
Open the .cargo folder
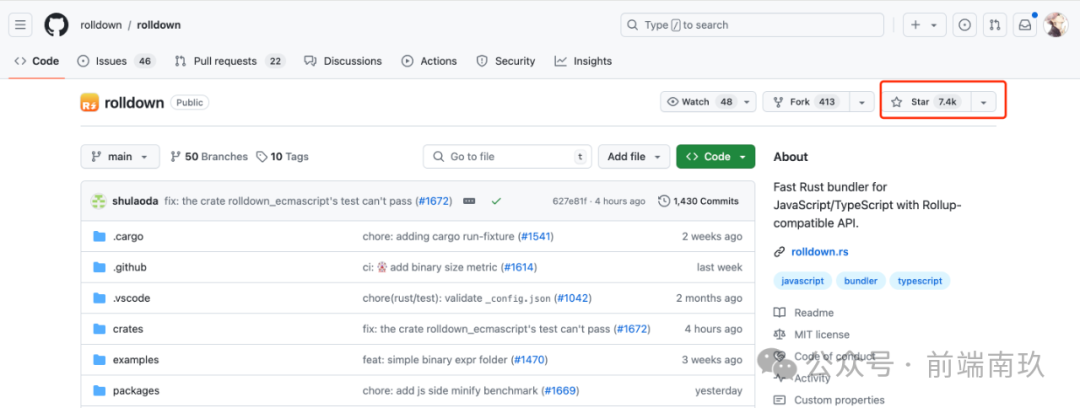click(128, 236)
